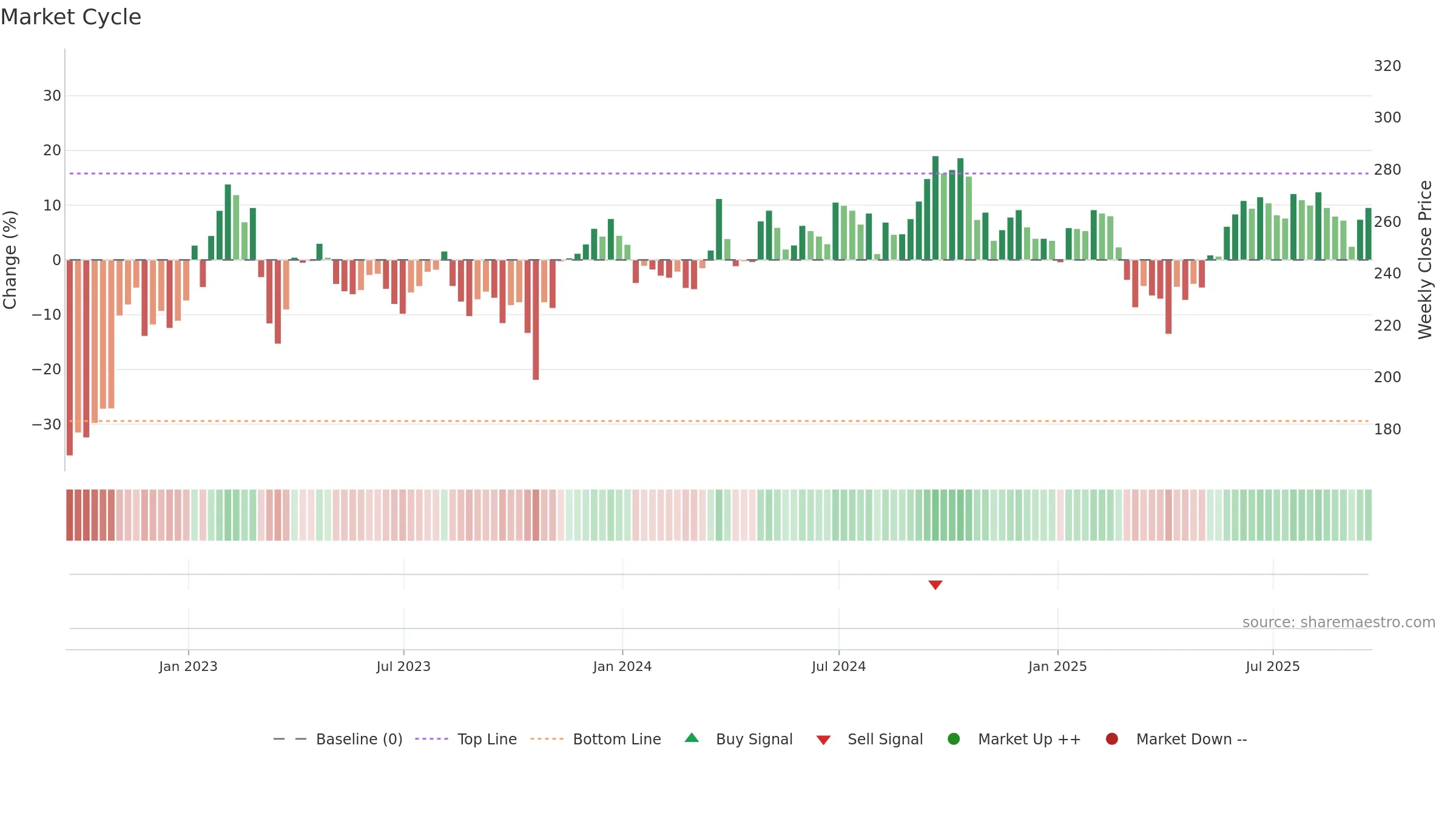This screenshot has width=1456, height=819.
Task: Click the red Sell Signal triangle icon in legend
Action: [x=823, y=740]
